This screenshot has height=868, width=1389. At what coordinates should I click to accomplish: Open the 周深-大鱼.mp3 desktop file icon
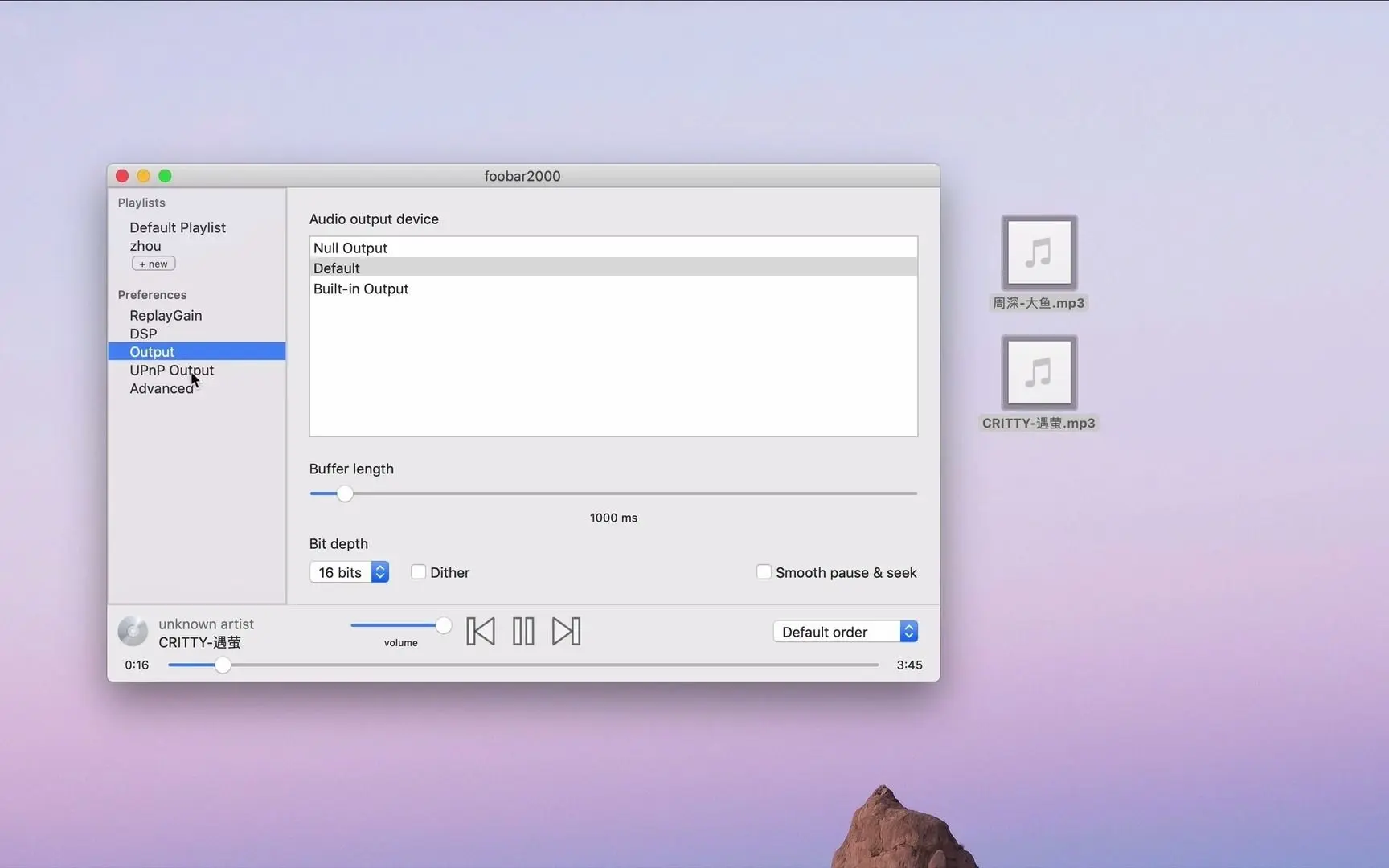coord(1039,253)
